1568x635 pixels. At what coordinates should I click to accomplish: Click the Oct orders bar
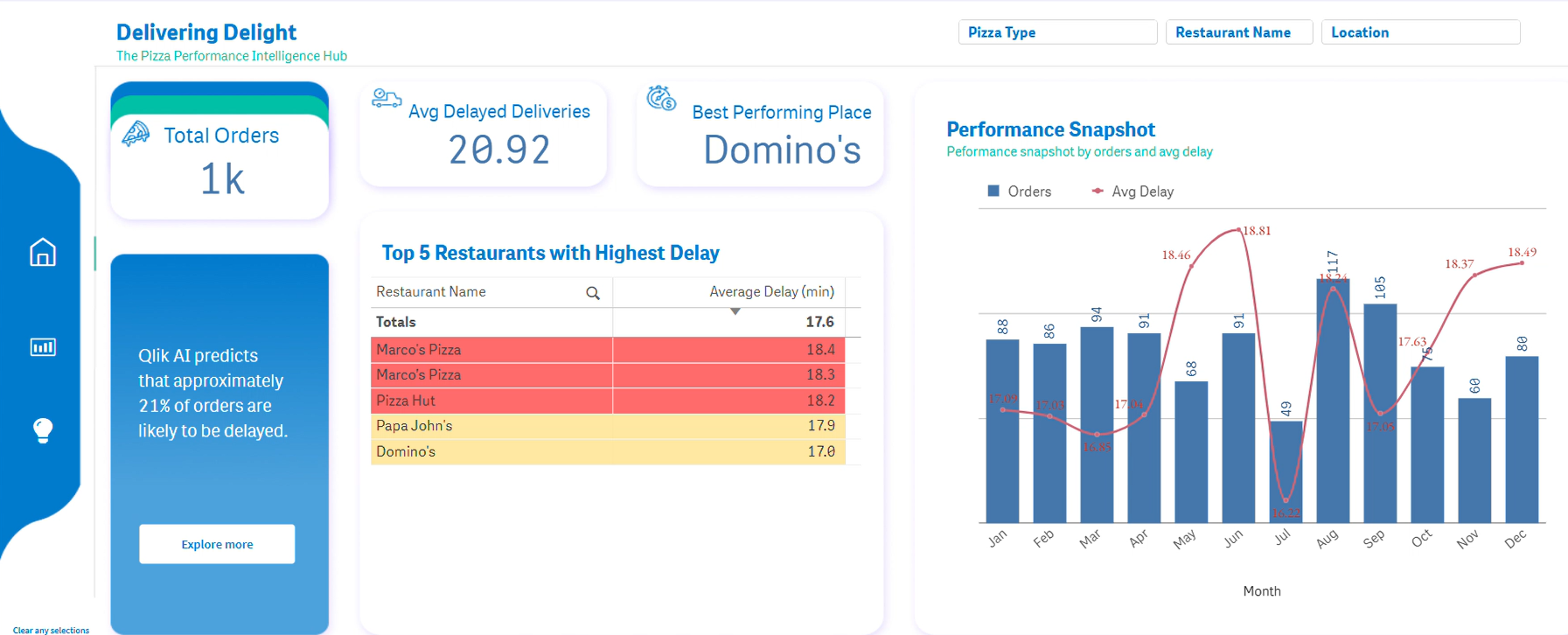[1427, 445]
